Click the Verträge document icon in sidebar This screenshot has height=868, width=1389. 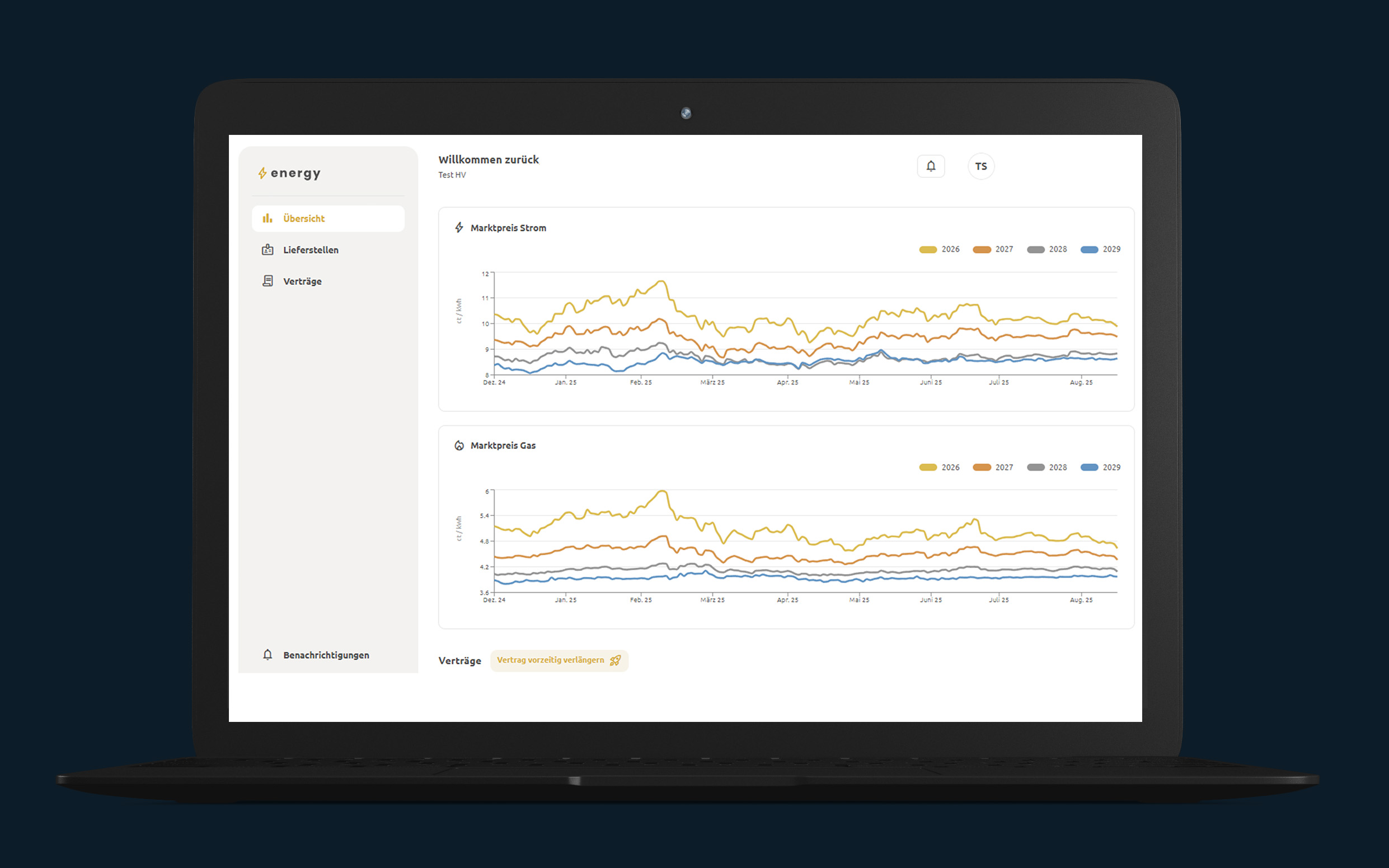click(268, 281)
